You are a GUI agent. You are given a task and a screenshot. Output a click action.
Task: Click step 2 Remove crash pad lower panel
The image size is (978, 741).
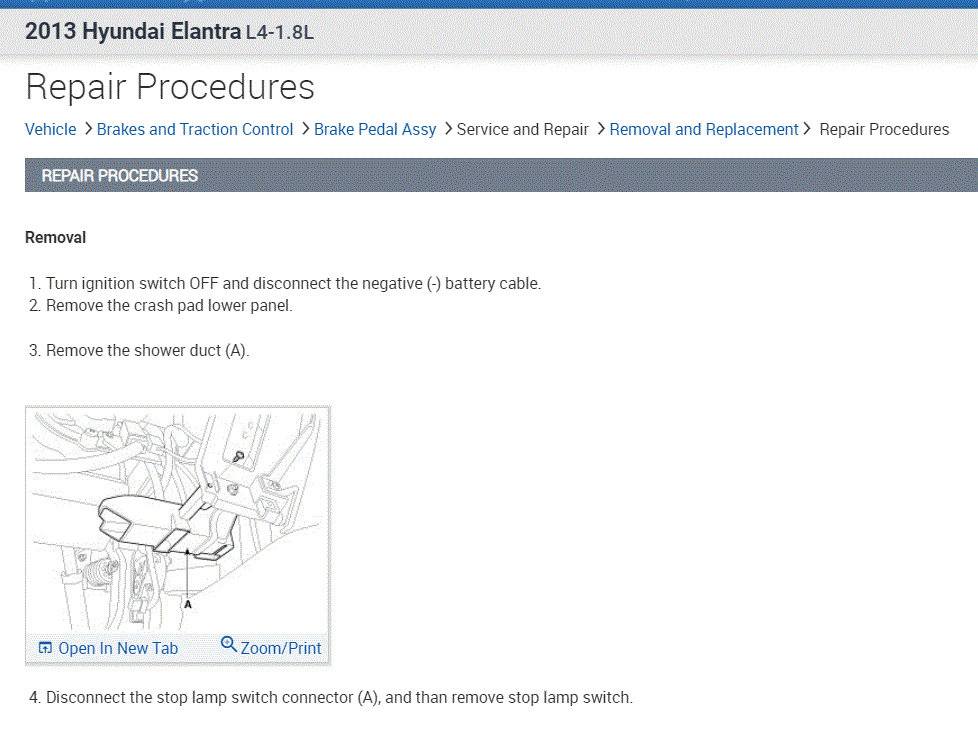(161, 306)
